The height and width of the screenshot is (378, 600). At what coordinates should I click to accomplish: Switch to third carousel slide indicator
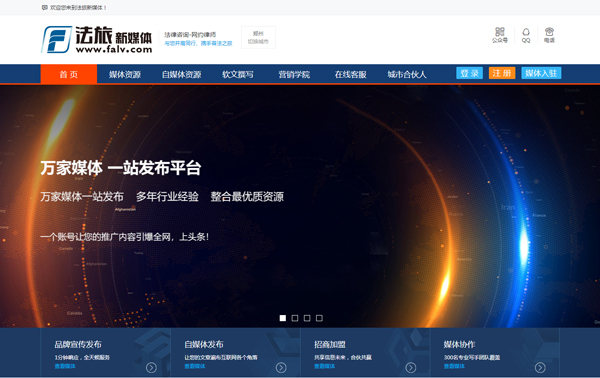[307, 318]
